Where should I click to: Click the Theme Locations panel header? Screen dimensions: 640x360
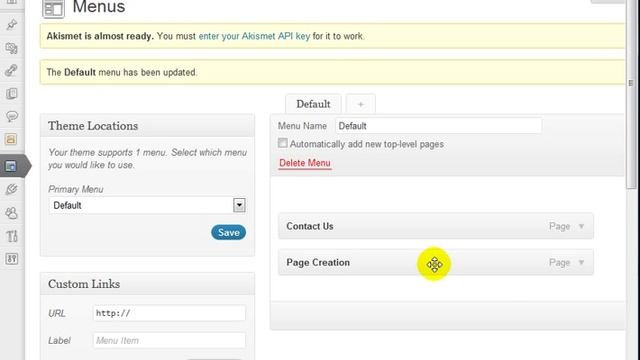(147, 126)
